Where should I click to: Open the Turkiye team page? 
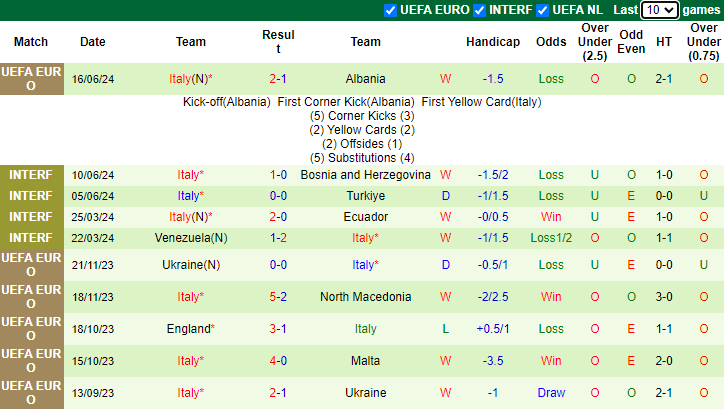pyautogui.click(x=365, y=196)
